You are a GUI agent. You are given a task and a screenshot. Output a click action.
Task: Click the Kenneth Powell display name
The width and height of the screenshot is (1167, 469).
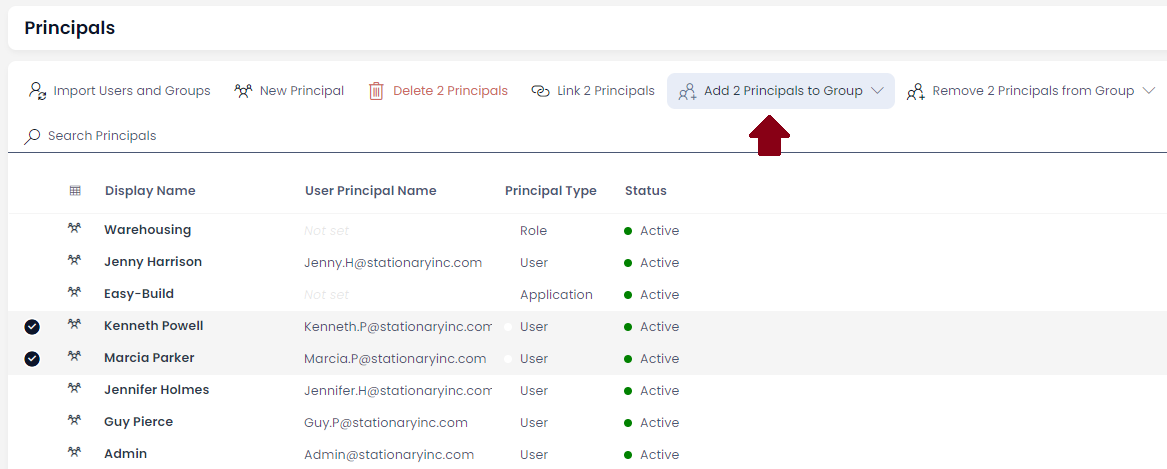153,326
